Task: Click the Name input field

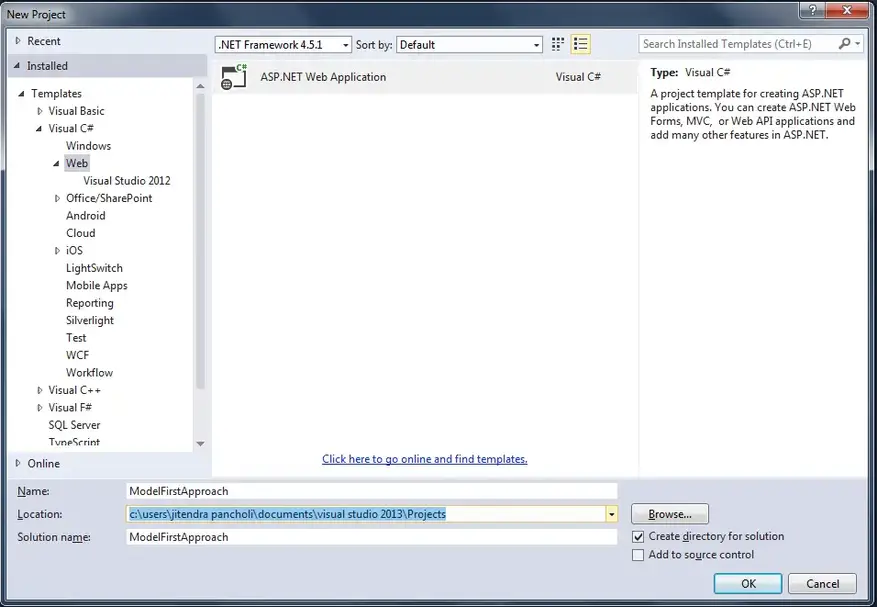Action: (x=372, y=491)
